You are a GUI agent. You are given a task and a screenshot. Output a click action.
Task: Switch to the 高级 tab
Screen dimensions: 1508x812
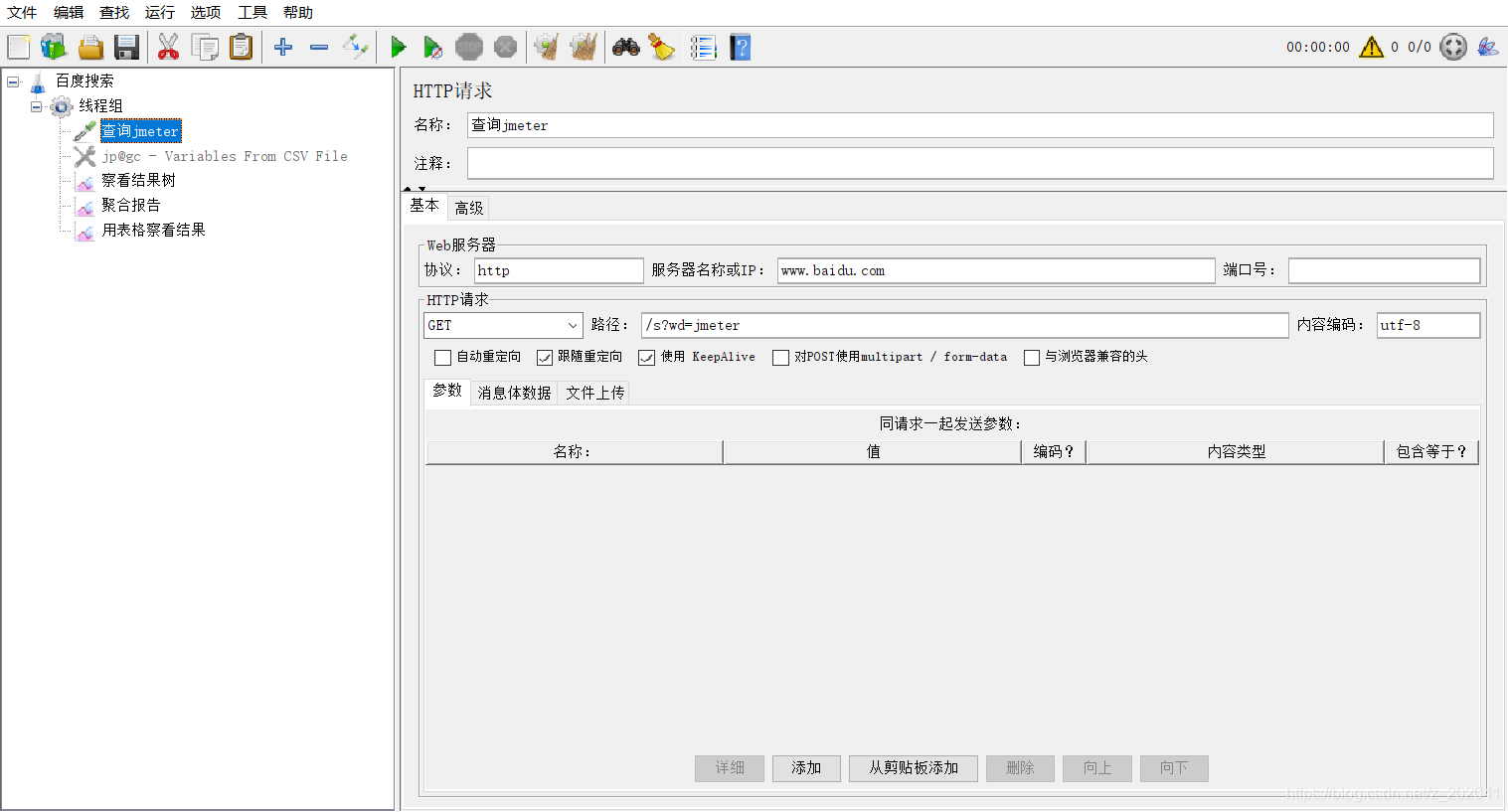coord(469,208)
